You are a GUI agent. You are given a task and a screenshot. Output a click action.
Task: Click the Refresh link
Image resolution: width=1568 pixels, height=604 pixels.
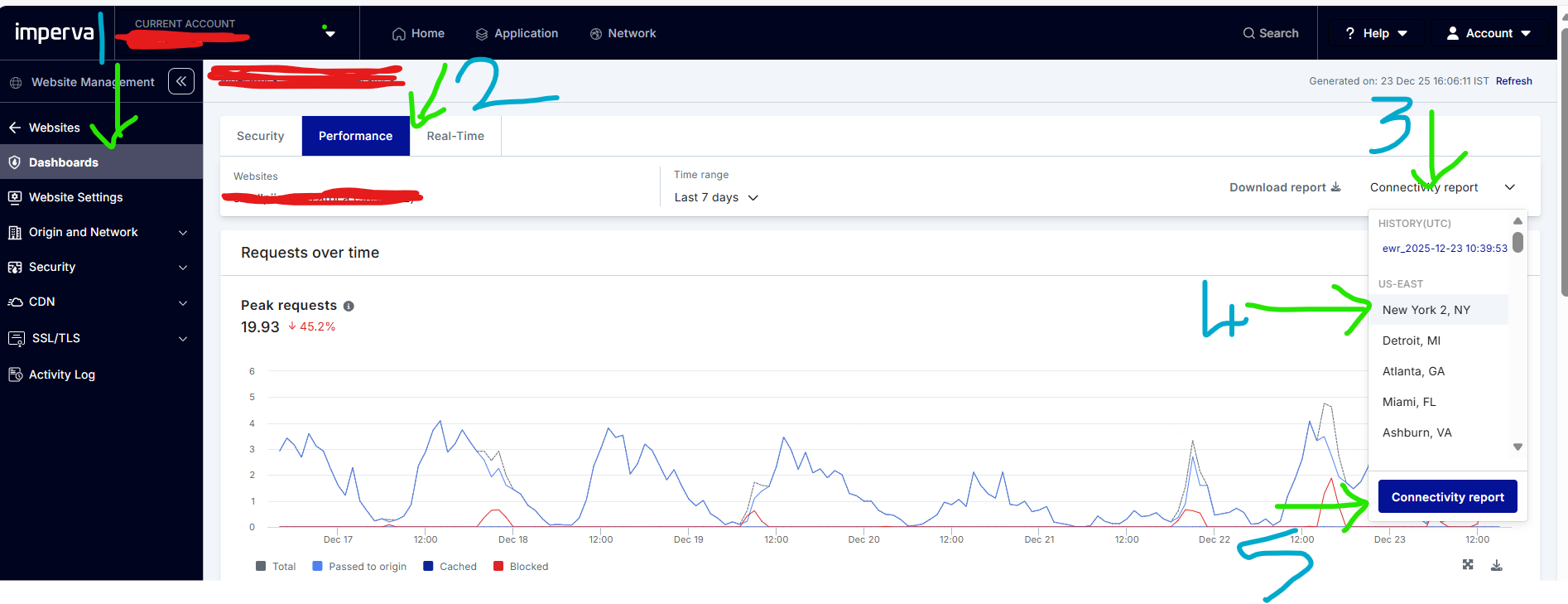(x=1513, y=81)
